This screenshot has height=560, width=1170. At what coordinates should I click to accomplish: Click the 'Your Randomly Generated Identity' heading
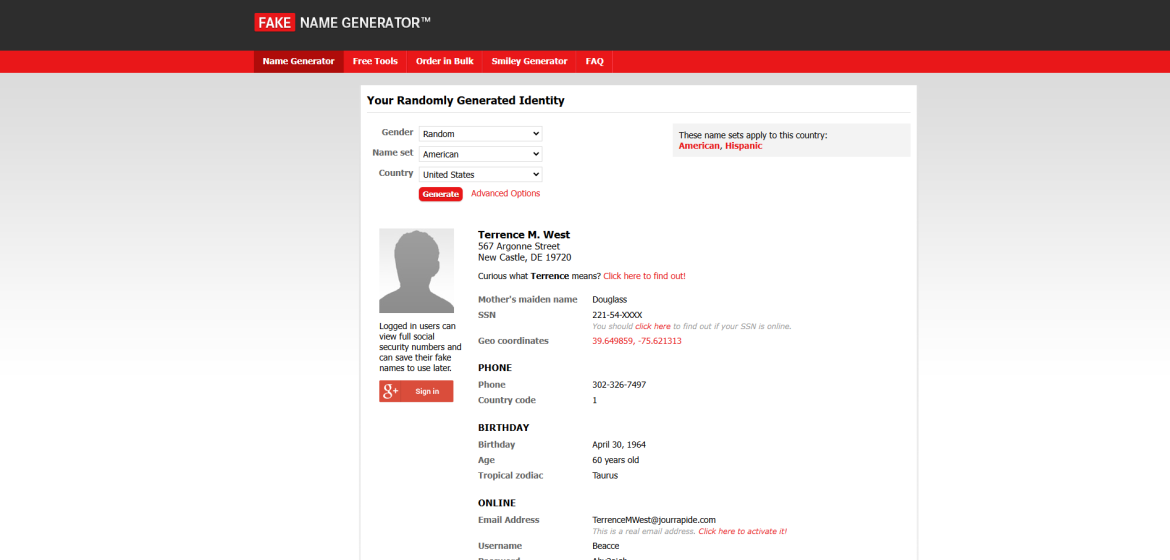(x=466, y=100)
